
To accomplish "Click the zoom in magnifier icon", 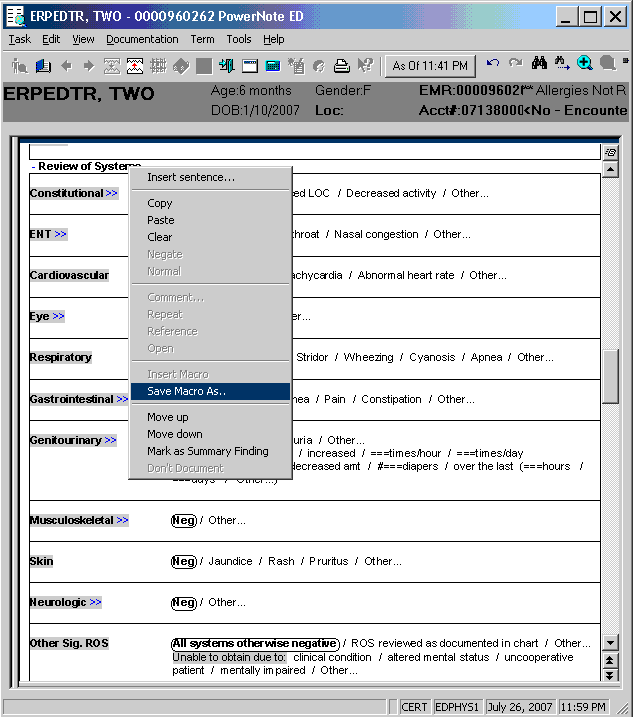I will 585,64.
